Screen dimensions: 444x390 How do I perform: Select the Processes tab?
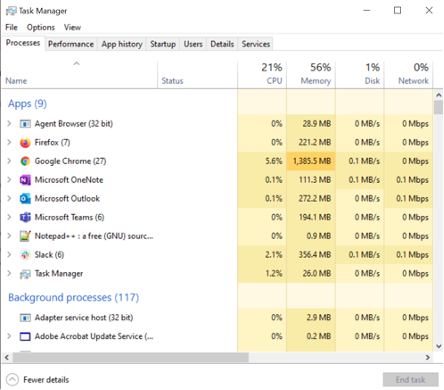pos(23,43)
